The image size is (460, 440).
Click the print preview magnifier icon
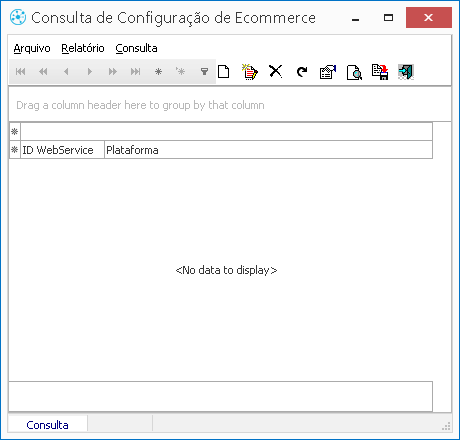[354, 72]
